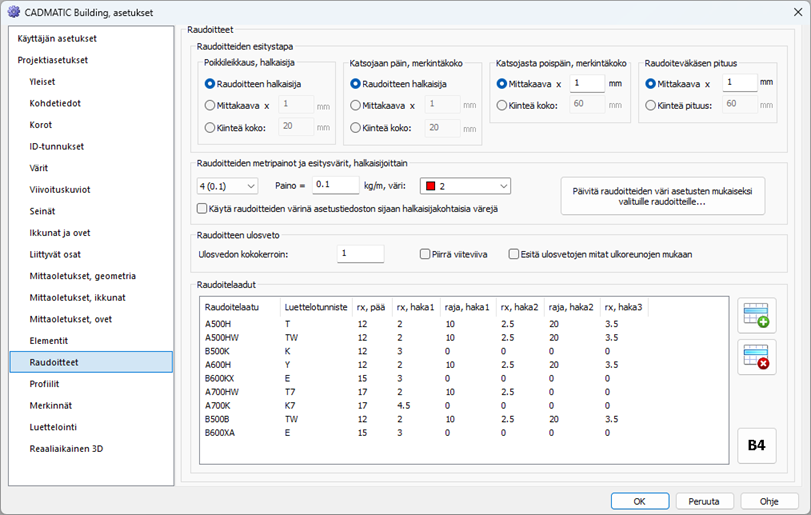811x515 pixels.
Task: Click the CADMATIC Building app icon
Action: tap(13, 12)
